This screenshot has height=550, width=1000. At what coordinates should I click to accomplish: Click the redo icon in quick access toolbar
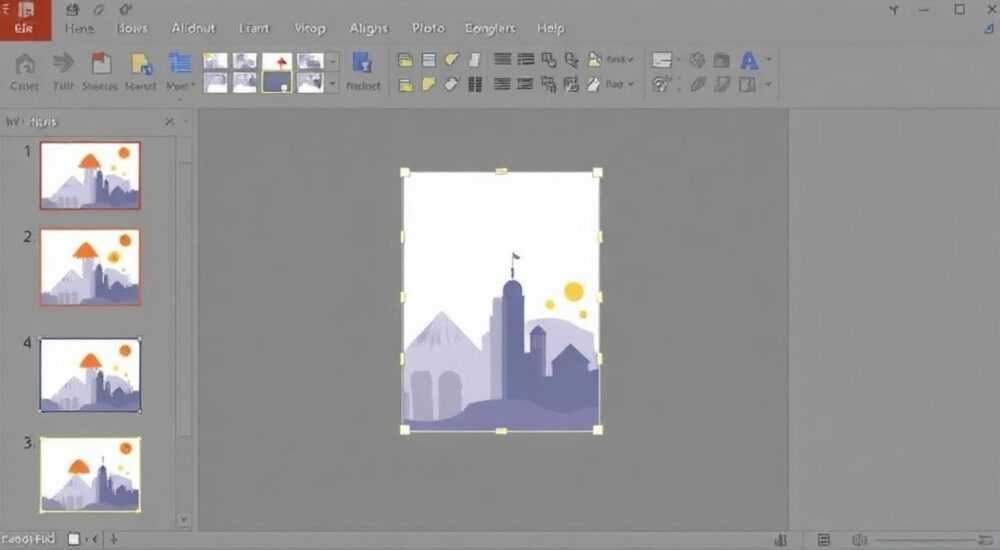[x=125, y=10]
